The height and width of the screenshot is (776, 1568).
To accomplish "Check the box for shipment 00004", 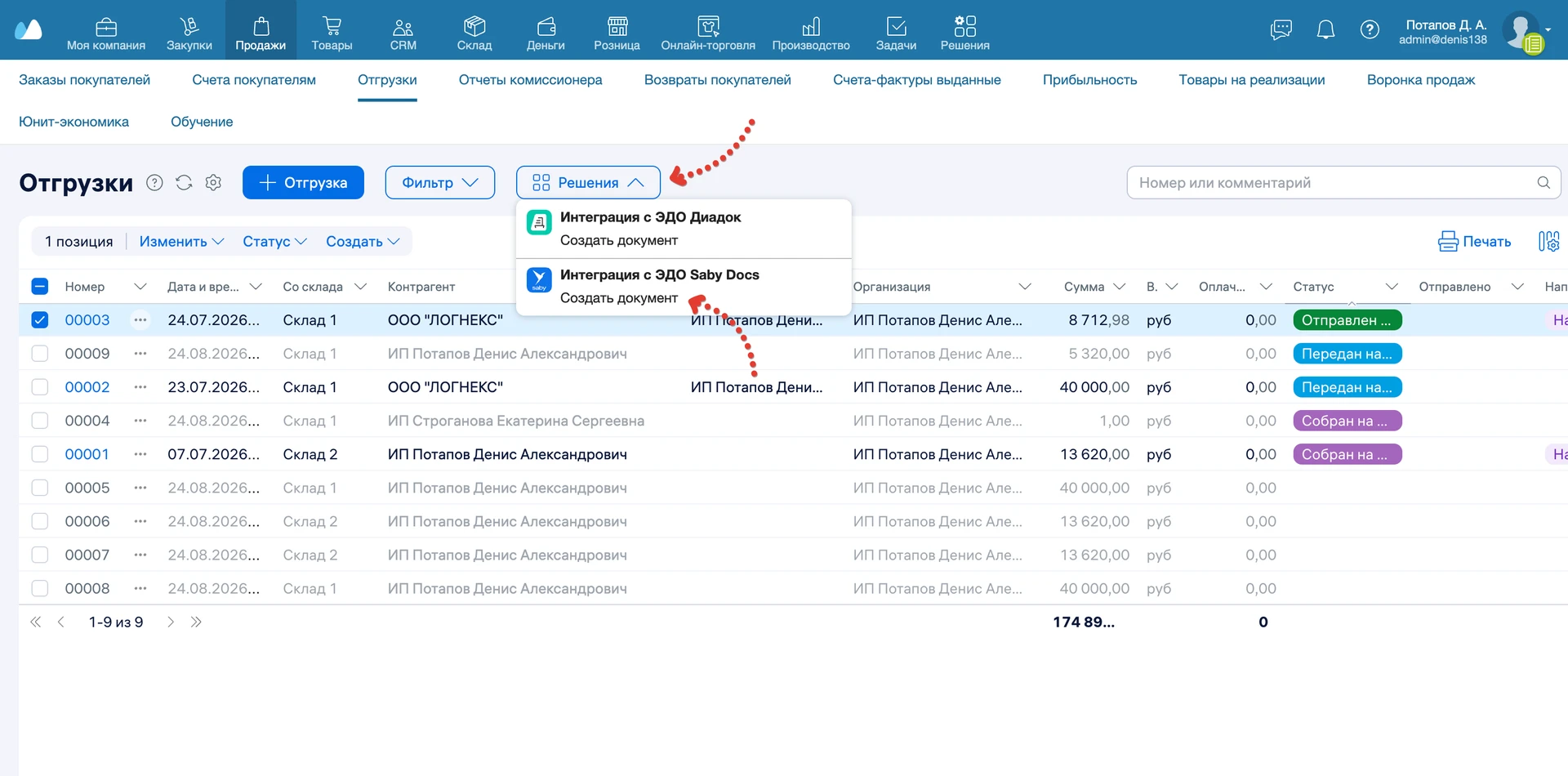I will click(40, 421).
